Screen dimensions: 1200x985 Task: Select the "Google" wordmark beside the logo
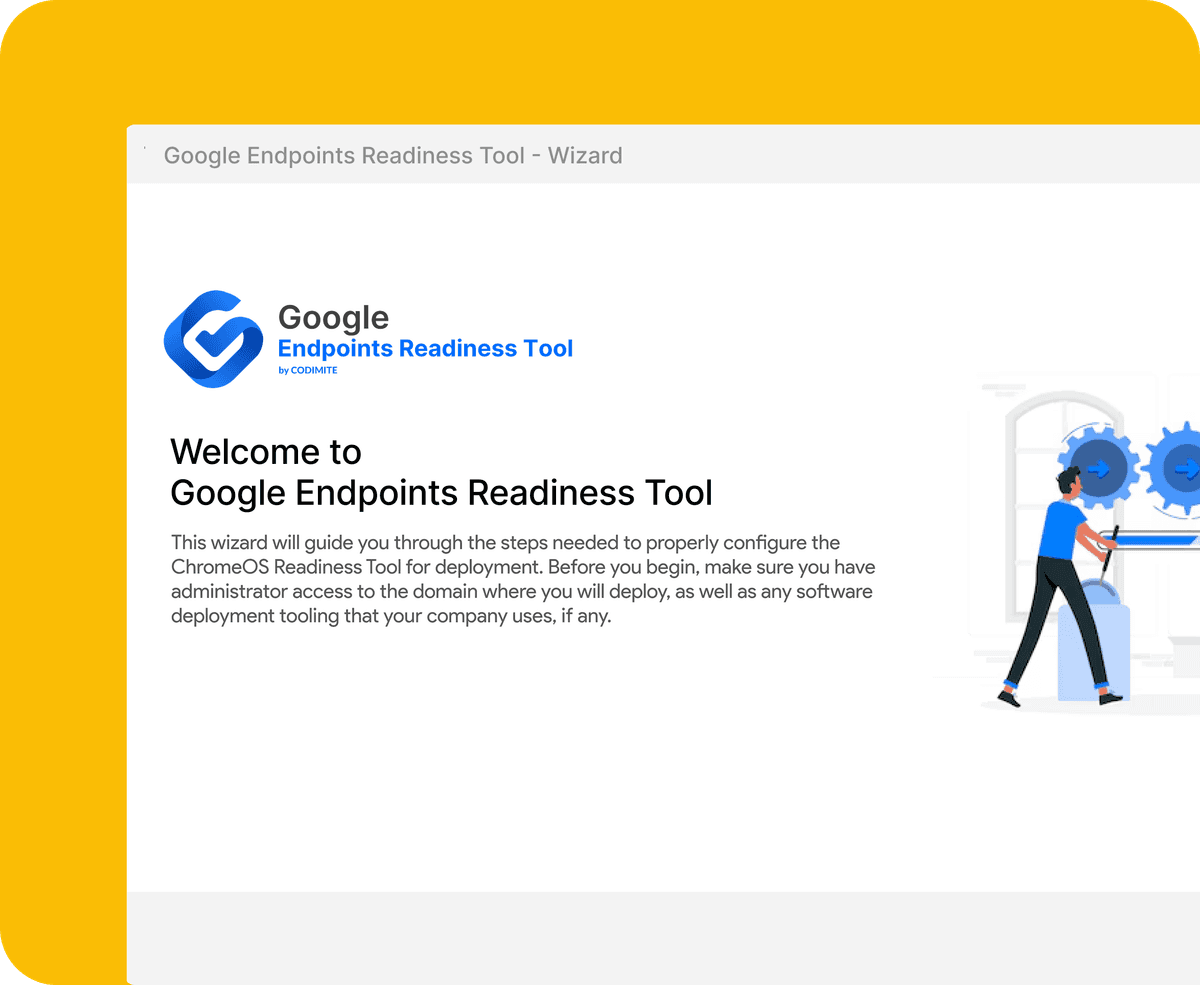click(333, 317)
